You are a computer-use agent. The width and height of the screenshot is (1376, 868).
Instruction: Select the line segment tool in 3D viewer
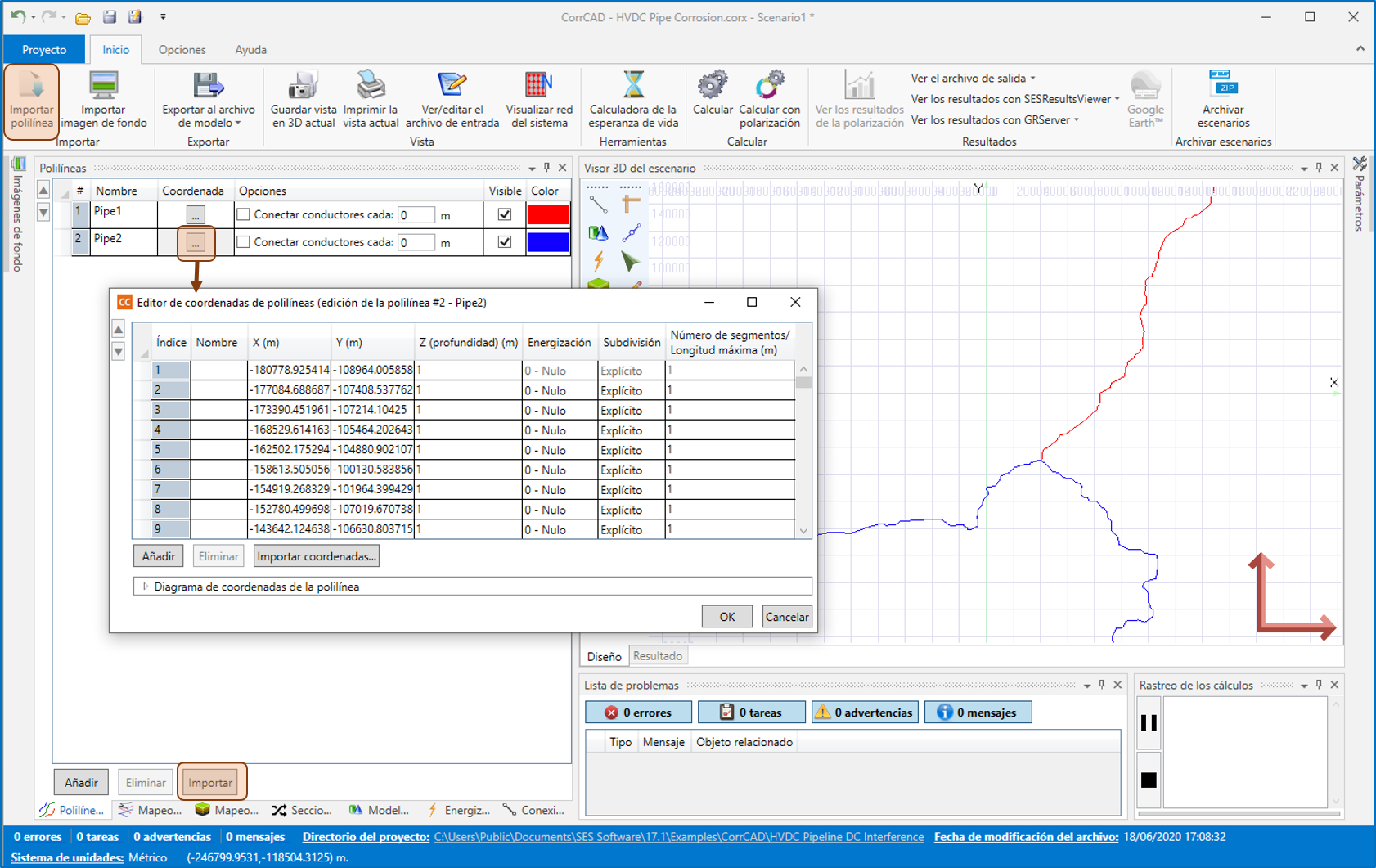pyautogui.click(x=598, y=204)
